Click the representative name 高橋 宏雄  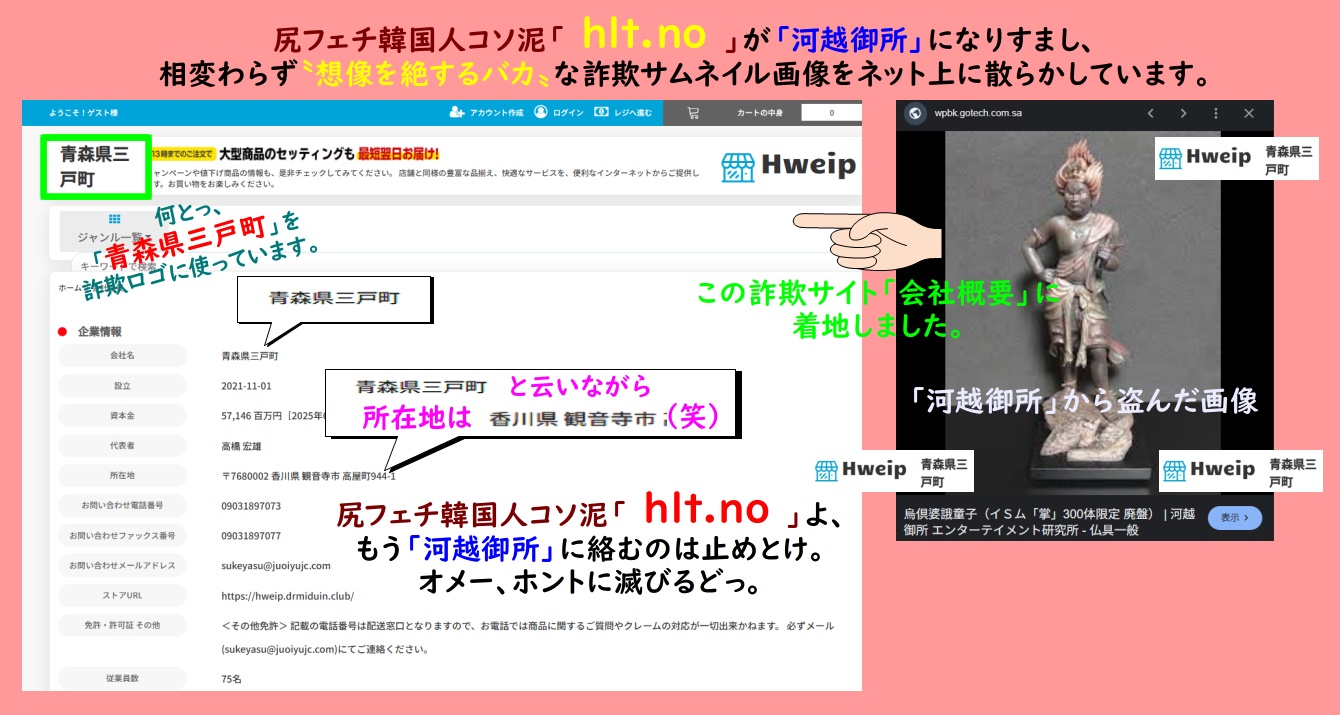(244, 446)
